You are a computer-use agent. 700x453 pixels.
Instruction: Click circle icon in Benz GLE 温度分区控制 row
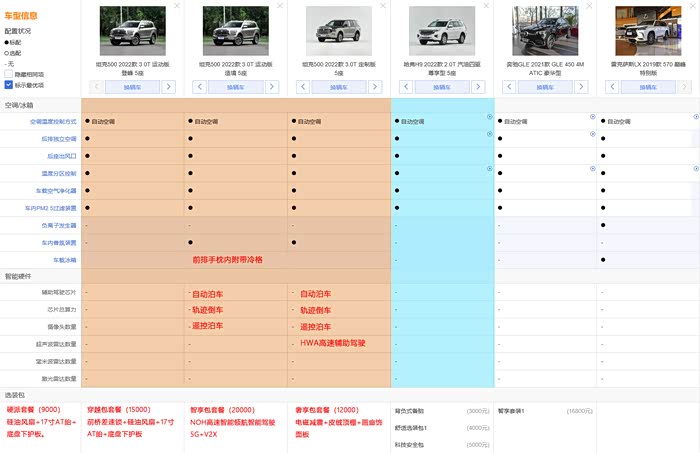click(593, 169)
